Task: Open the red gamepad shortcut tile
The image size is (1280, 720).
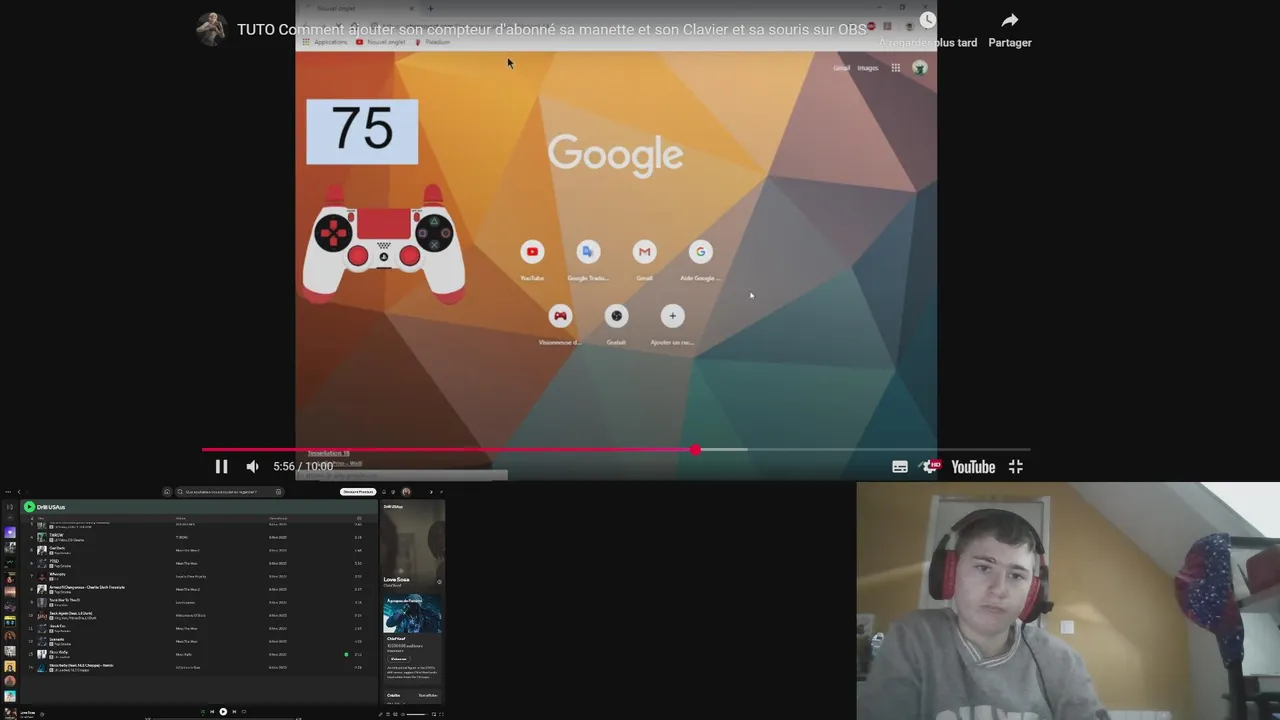Action: (560, 316)
